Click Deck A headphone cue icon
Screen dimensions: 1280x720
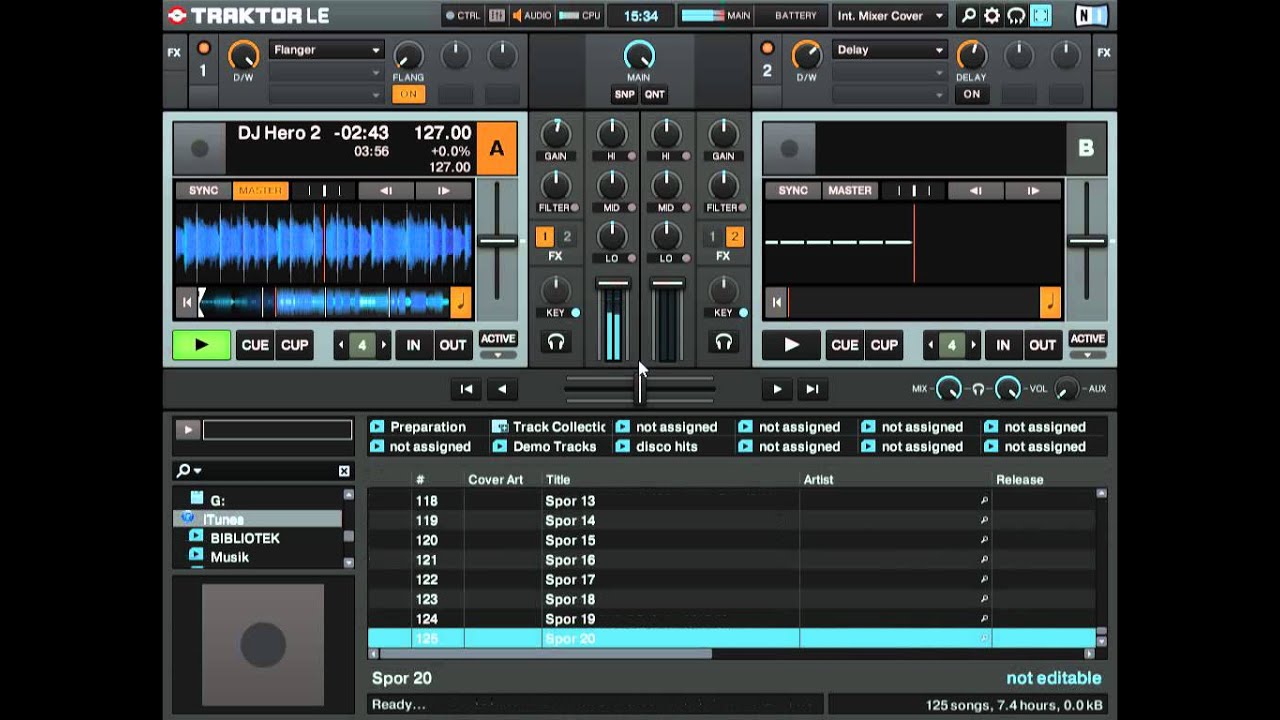(x=556, y=343)
